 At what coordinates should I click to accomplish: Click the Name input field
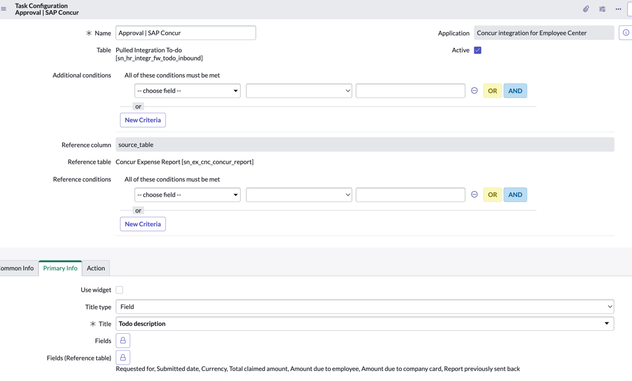pyautogui.click(x=185, y=33)
